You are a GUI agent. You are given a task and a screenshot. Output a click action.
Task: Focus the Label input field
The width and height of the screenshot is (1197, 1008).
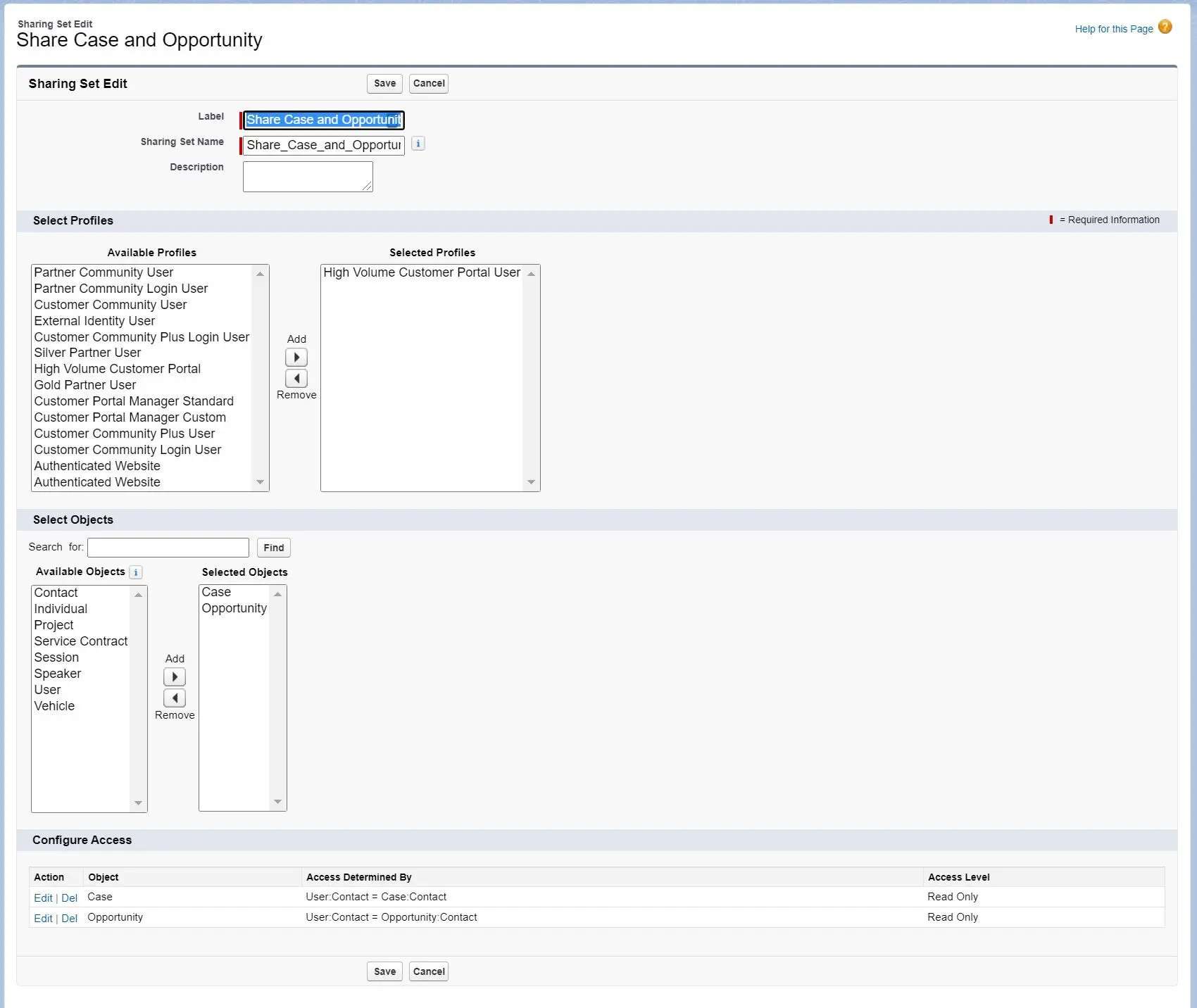pyautogui.click(x=324, y=120)
